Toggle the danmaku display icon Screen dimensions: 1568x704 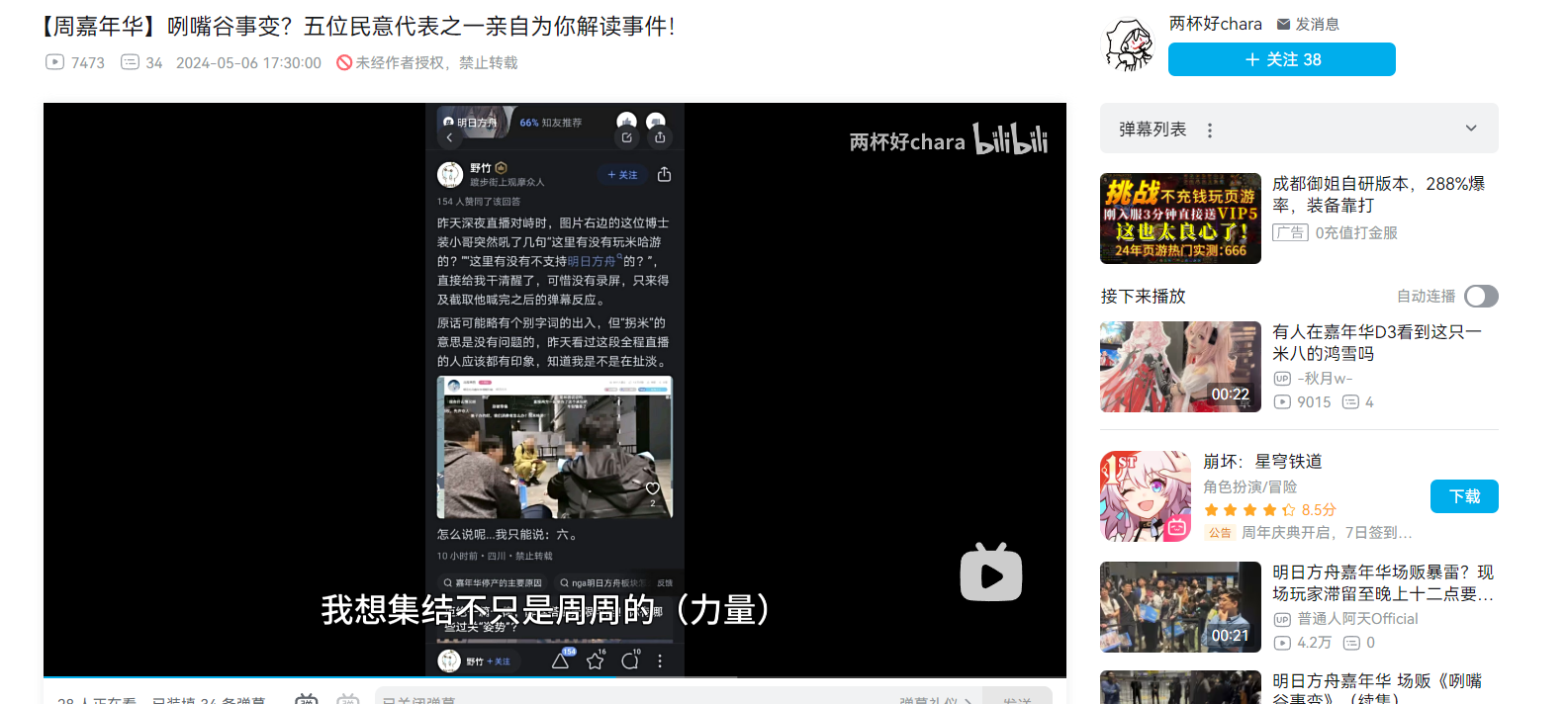click(307, 698)
